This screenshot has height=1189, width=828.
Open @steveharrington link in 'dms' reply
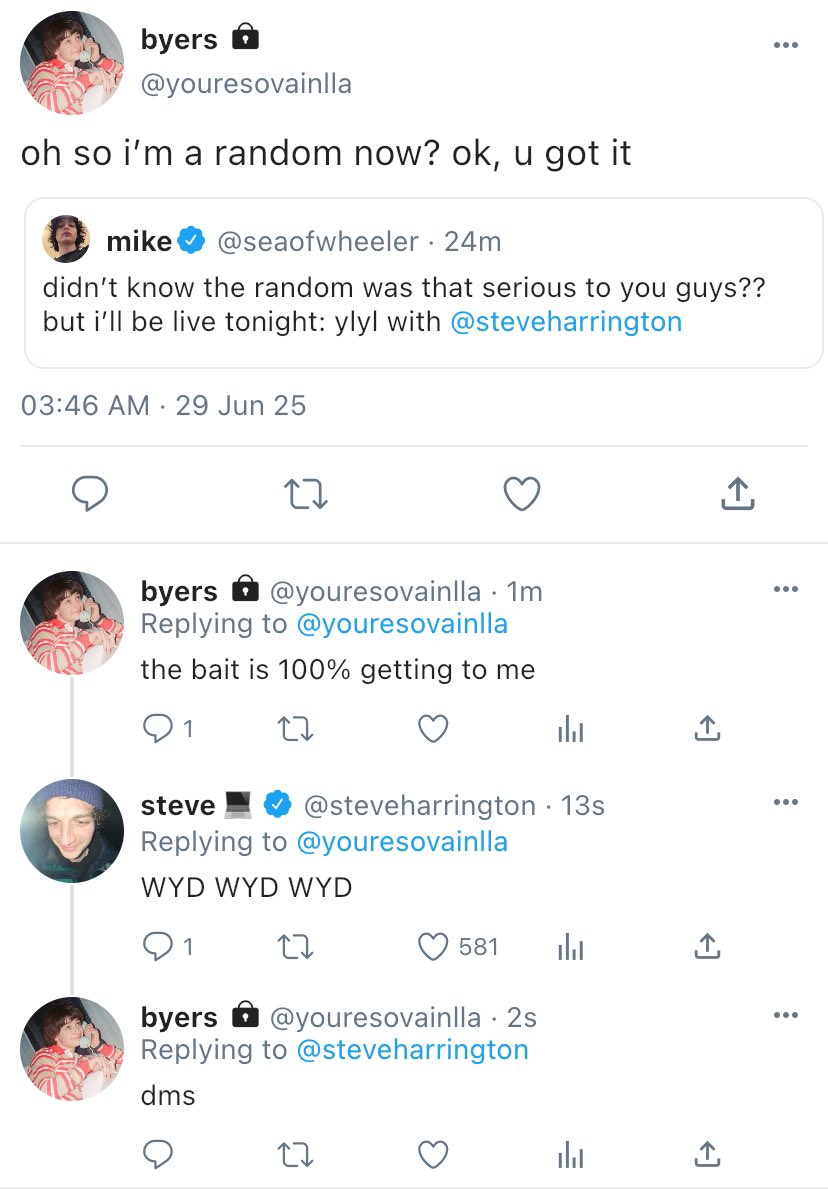click(x=412, y=1049)
